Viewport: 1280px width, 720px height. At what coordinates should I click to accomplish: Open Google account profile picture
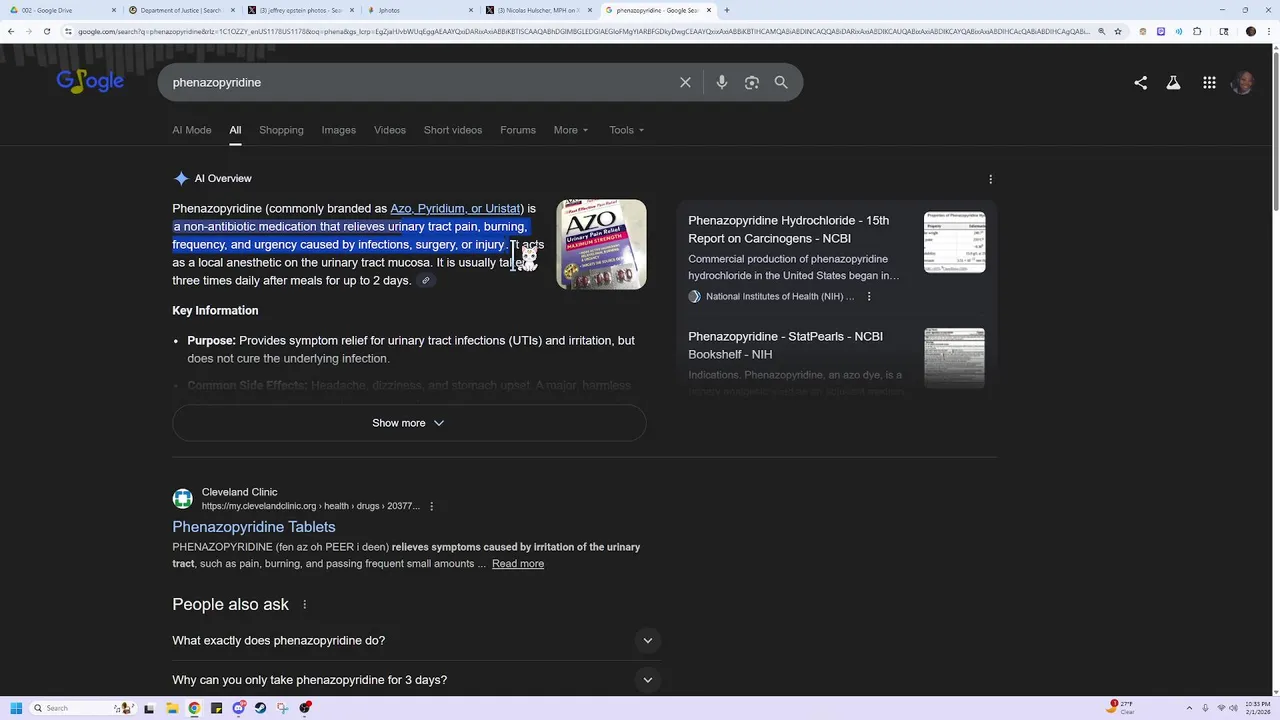point(1243,83)
